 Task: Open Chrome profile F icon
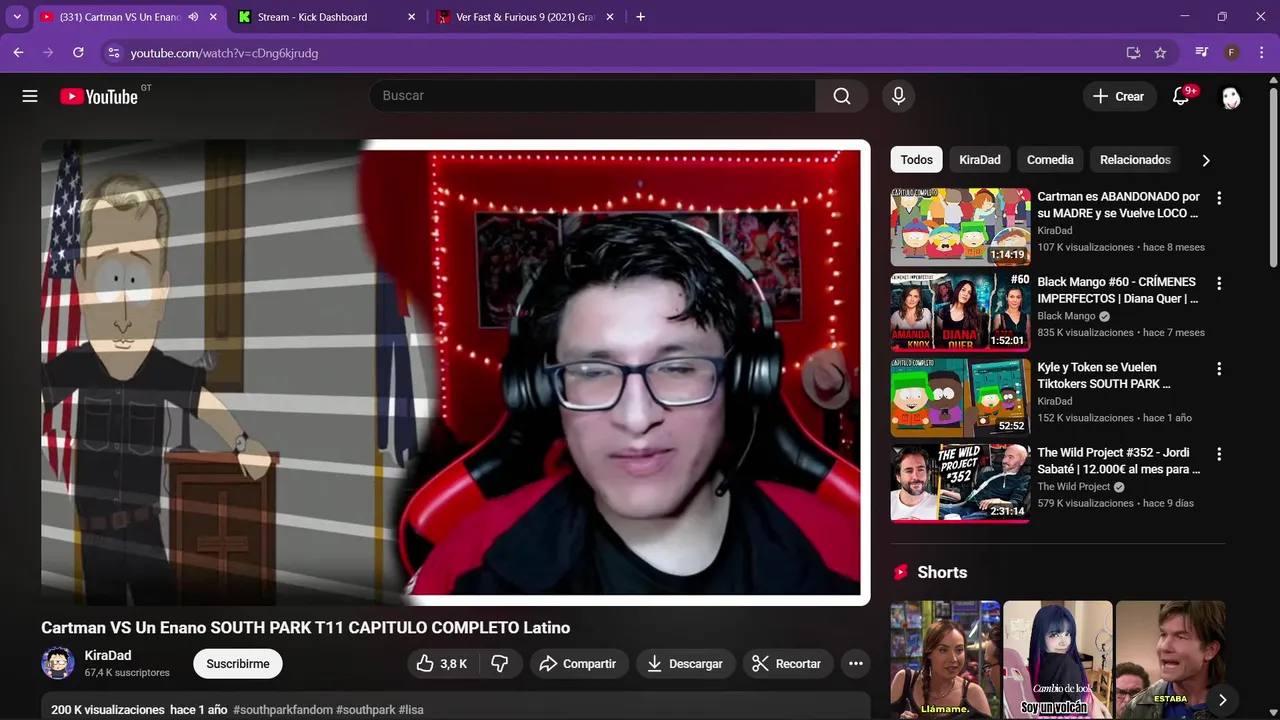click(x=1232, y=52)
